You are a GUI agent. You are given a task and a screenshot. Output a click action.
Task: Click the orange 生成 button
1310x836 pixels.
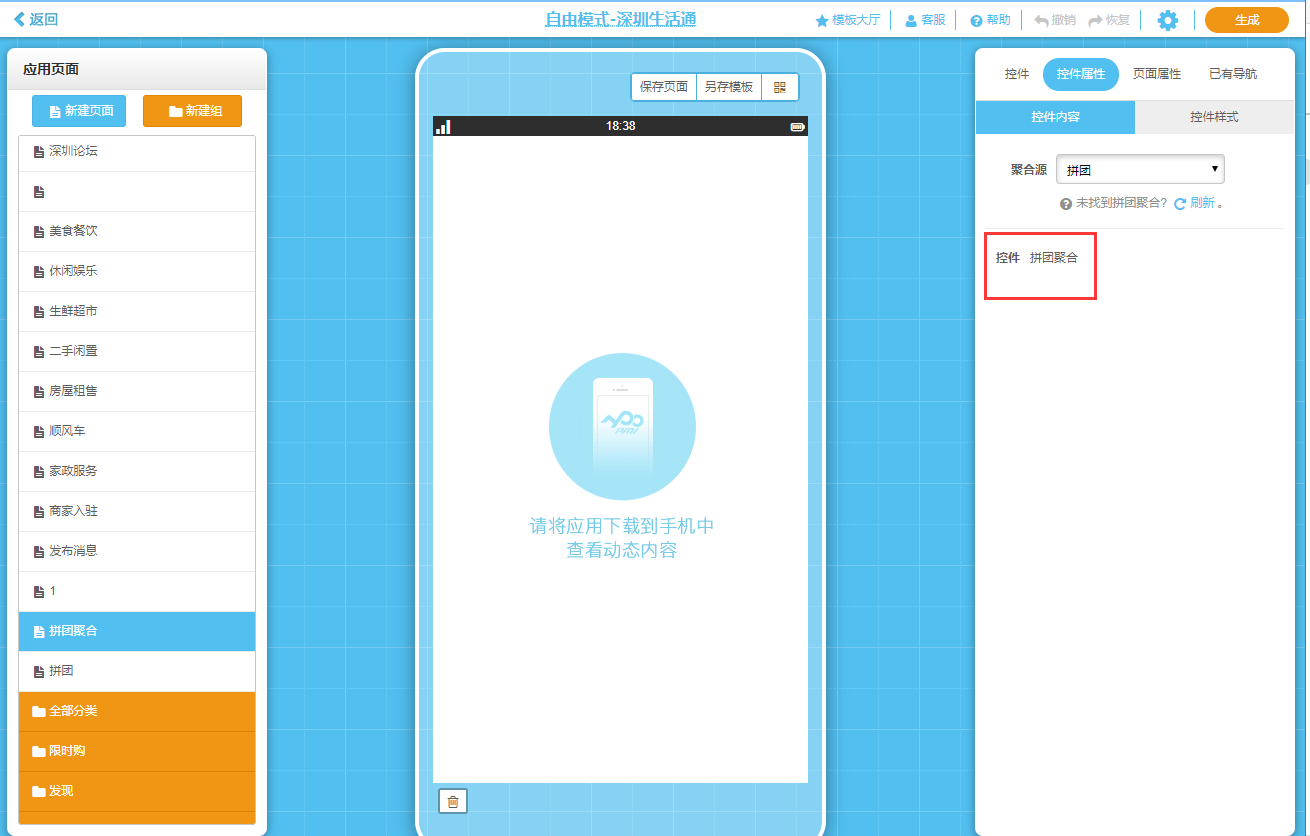point(1246,20)
